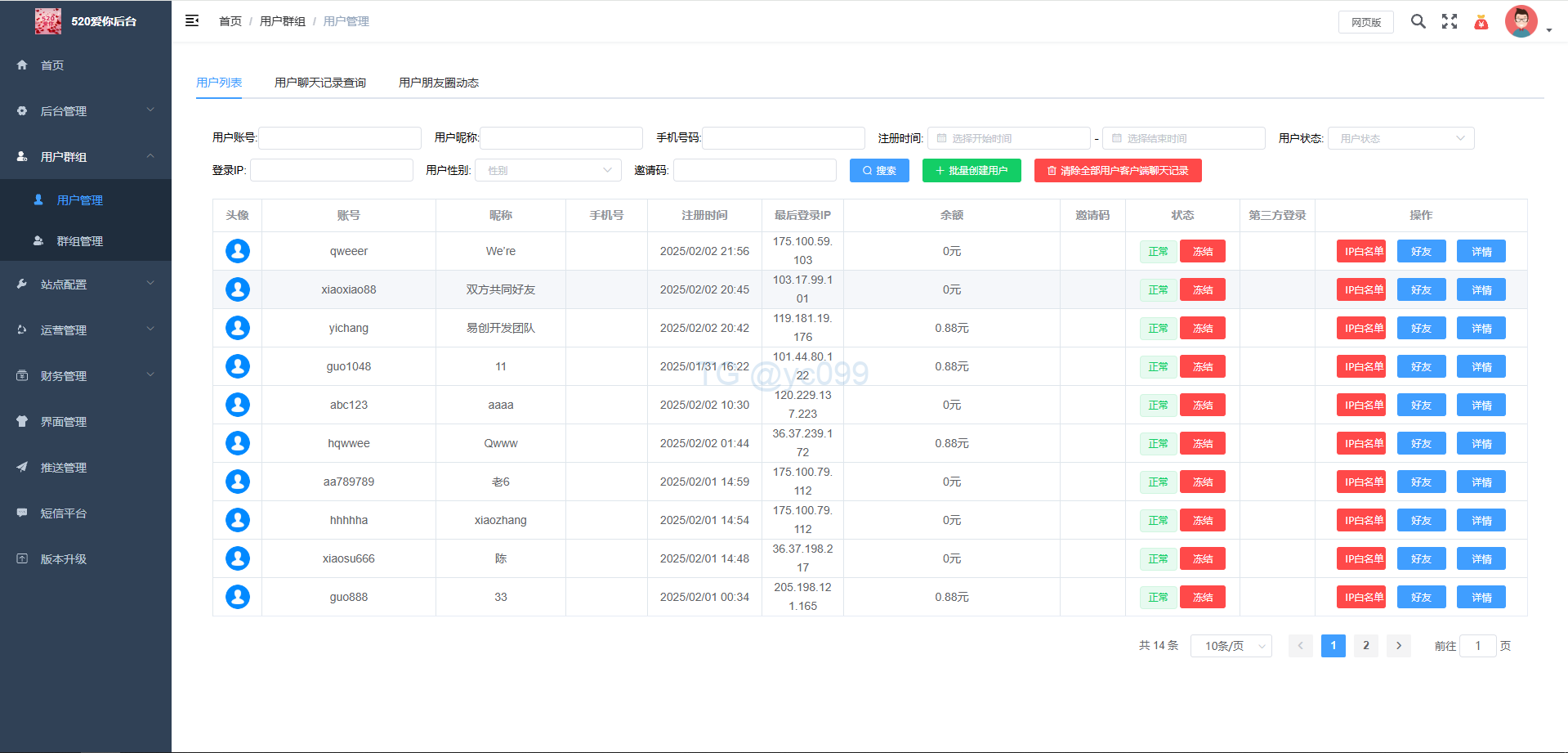Open the 10条/页 page size dropdown
This screenshot has height=753, width=1568.
(x=1231, y=646)
